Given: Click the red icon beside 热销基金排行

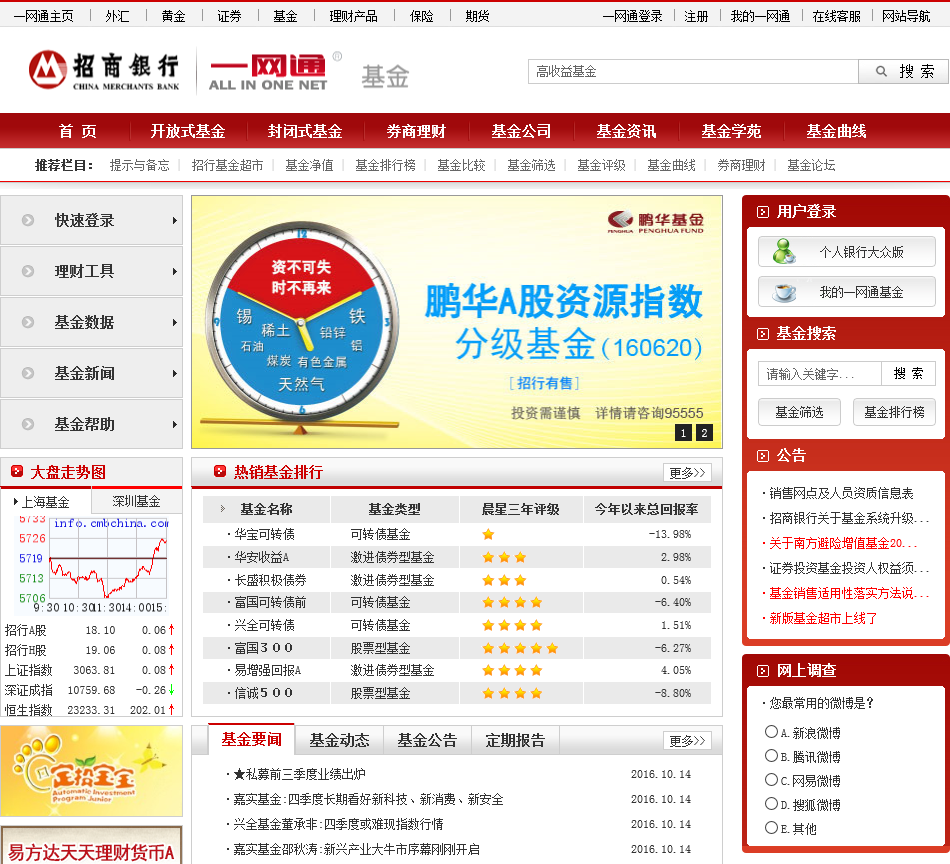Looking at the screenshot, I should [220, 471].
